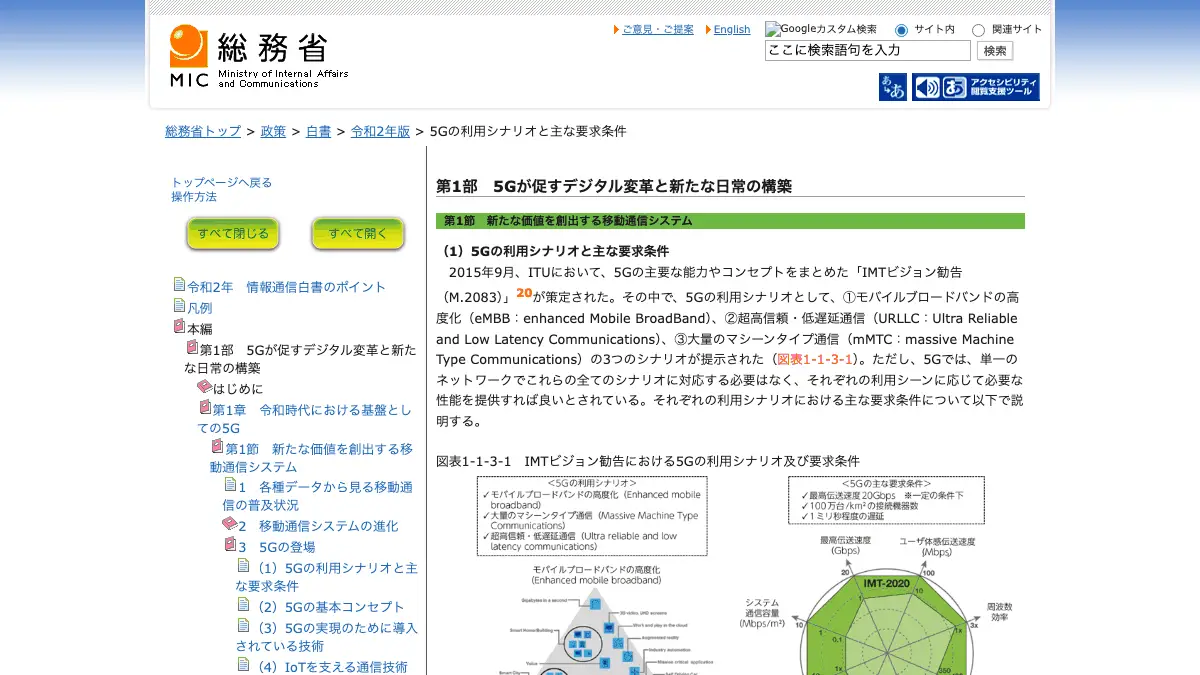Open 第1部 5Gが促すデジタル変革 tree link
This screenshot has width=1200, height=675.
pyautogui.click(x=301, y=359)
